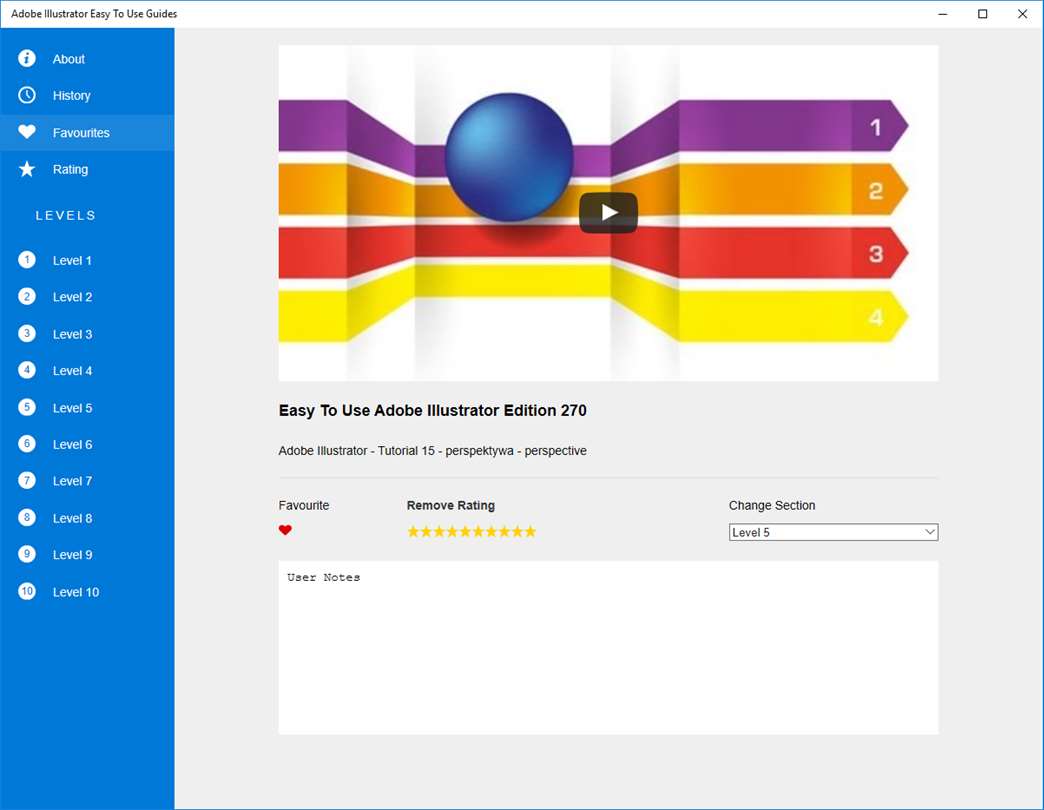Set rating to seven stars
Image resolution: width=1044 pixels, height=810 pixels.
491,531
